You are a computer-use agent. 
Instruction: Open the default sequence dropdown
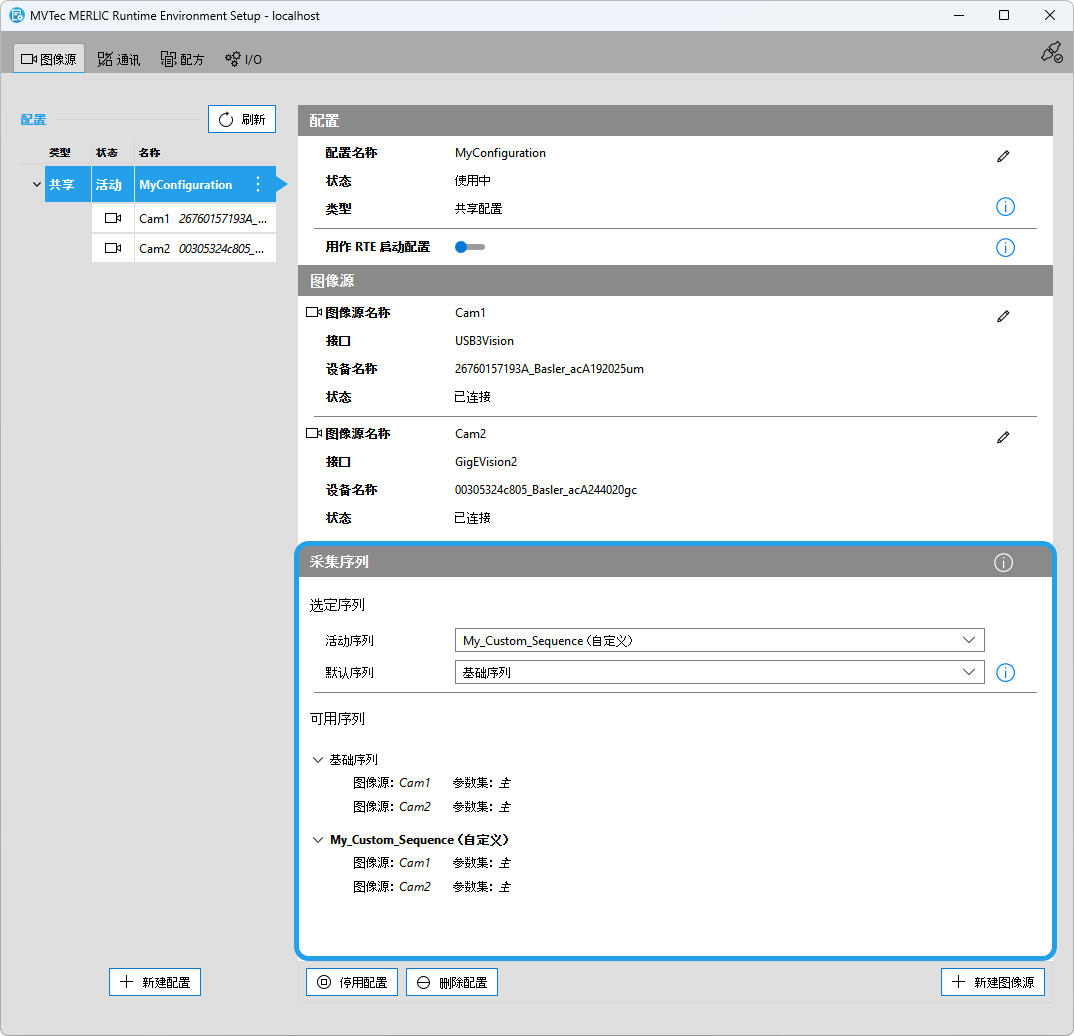[719, 672]
